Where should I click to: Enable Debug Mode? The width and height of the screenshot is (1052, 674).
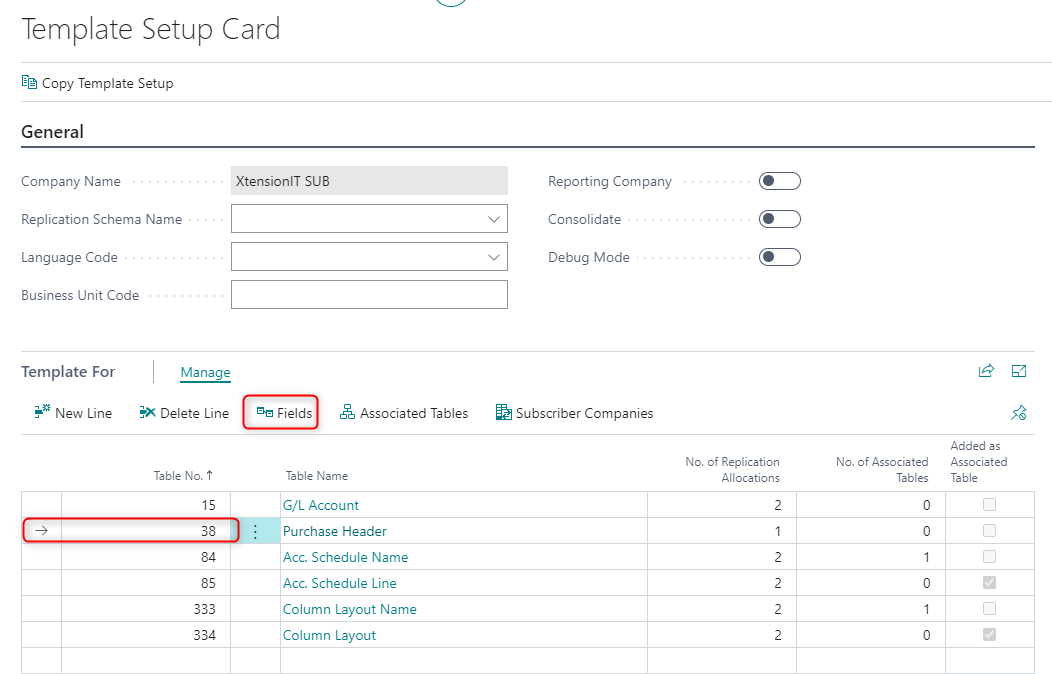[x=779, y=257]
